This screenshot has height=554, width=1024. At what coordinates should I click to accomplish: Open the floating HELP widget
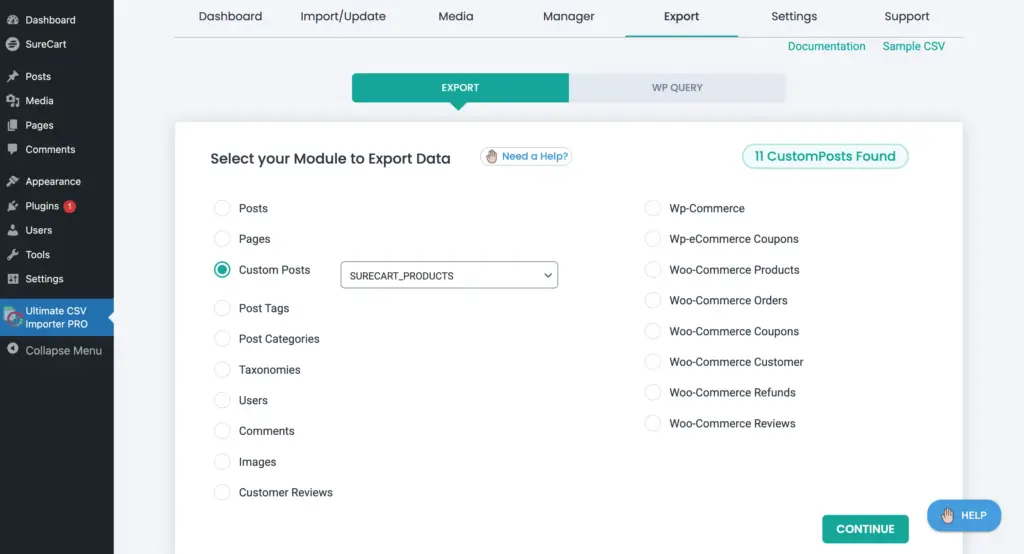[963, 515]
